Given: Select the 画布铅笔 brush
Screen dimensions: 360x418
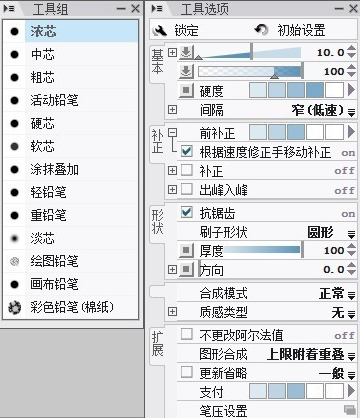Looking at the screenshot, I should click(71, 284).
